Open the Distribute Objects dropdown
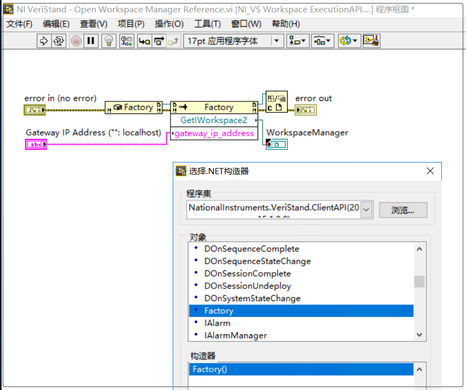The image size is (466, 390). point(323,41)
